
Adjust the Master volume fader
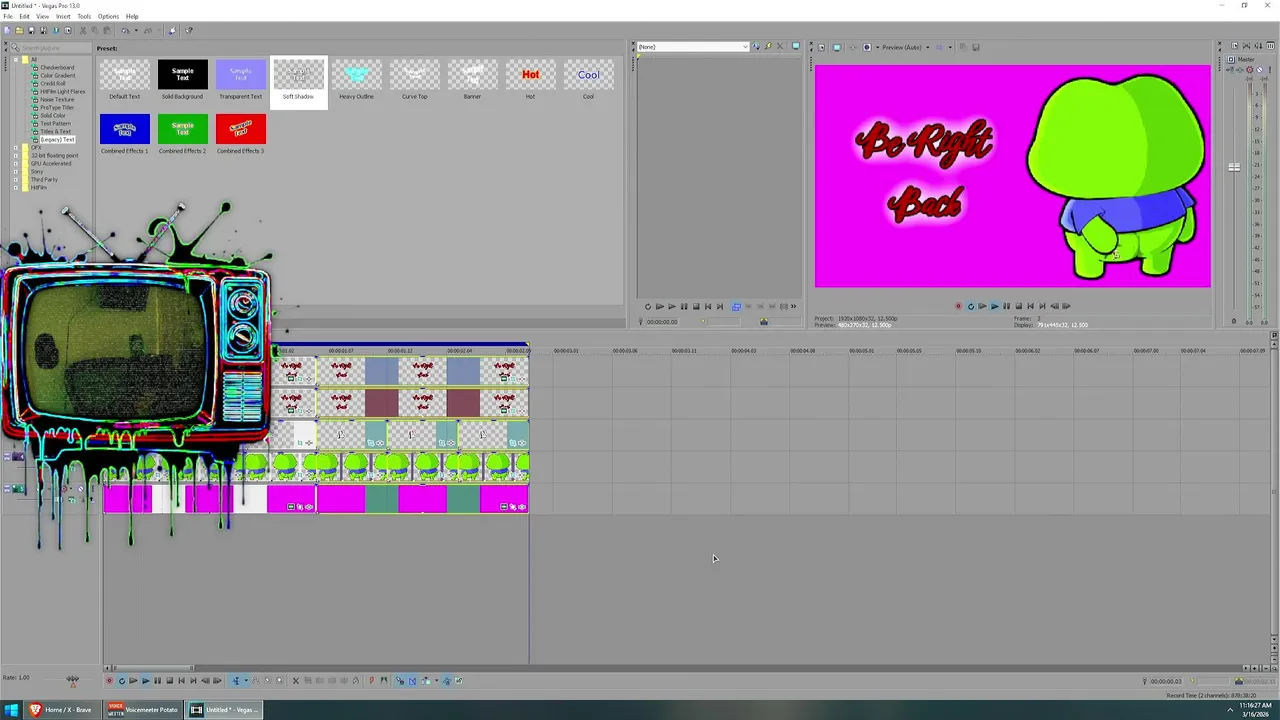pyautogui.click(x=1234, y=168)
